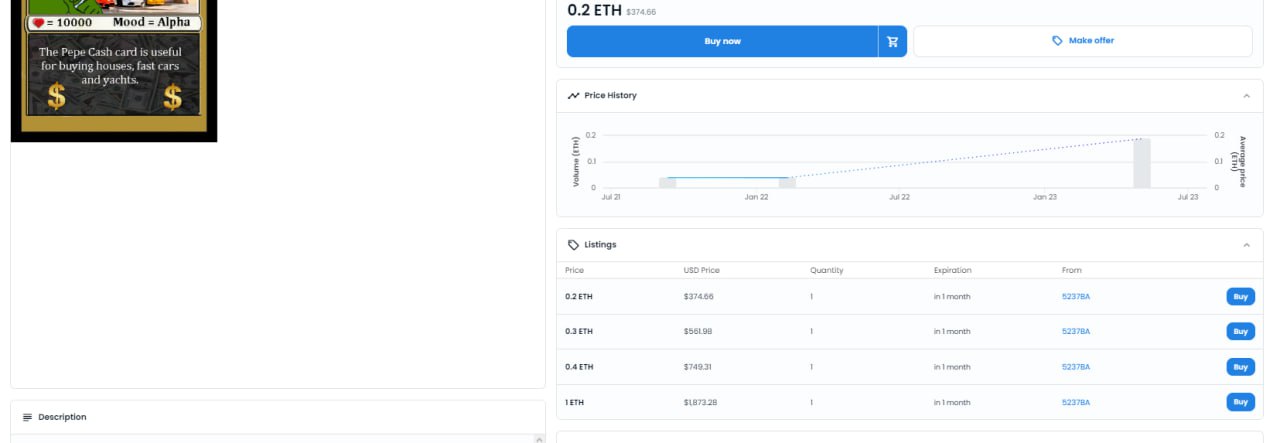Click the tag icon in Make offer
Viewport: 1280px width, 443px height.
coord(1057,41)
